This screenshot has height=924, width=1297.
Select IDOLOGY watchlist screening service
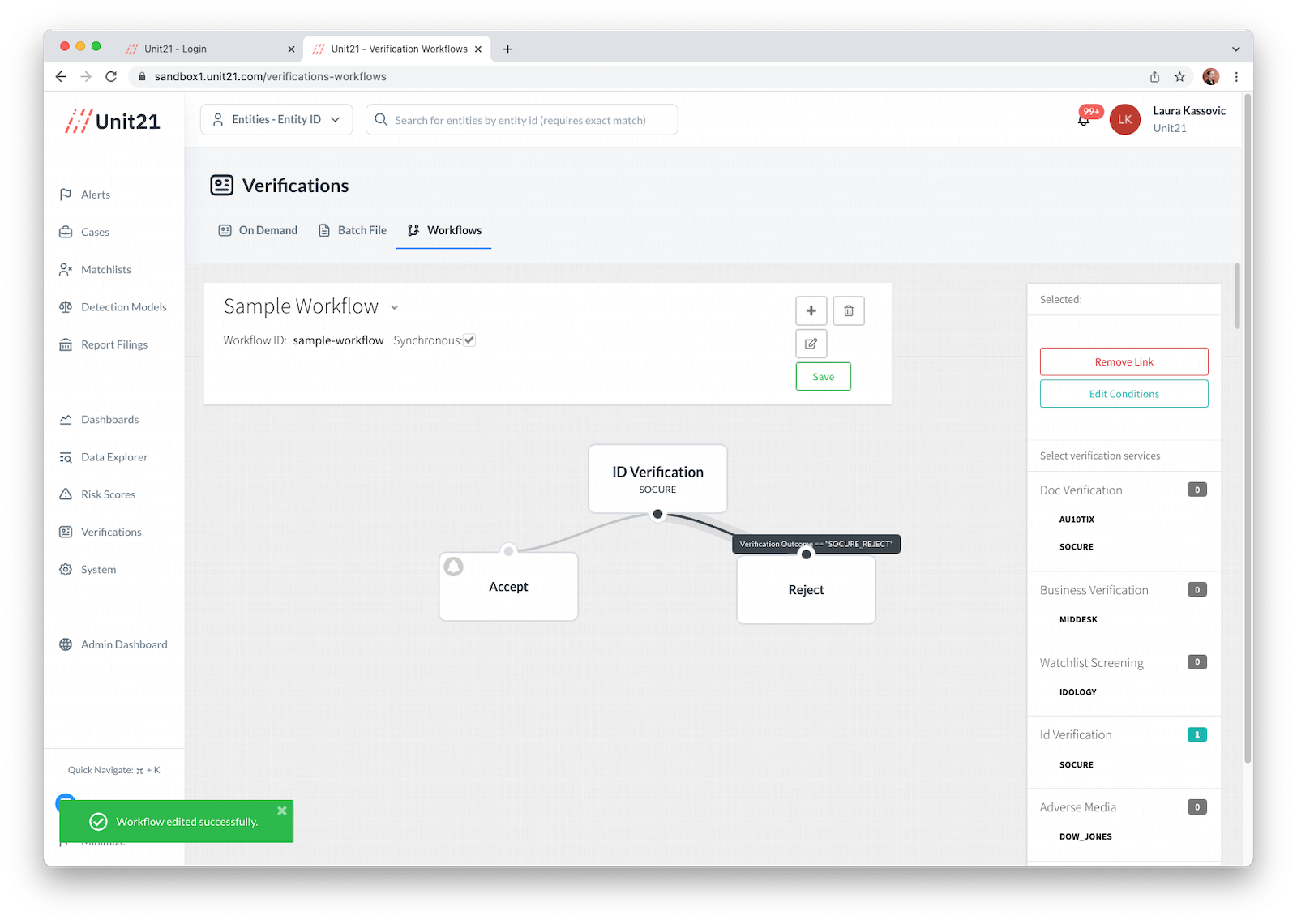1078,692
